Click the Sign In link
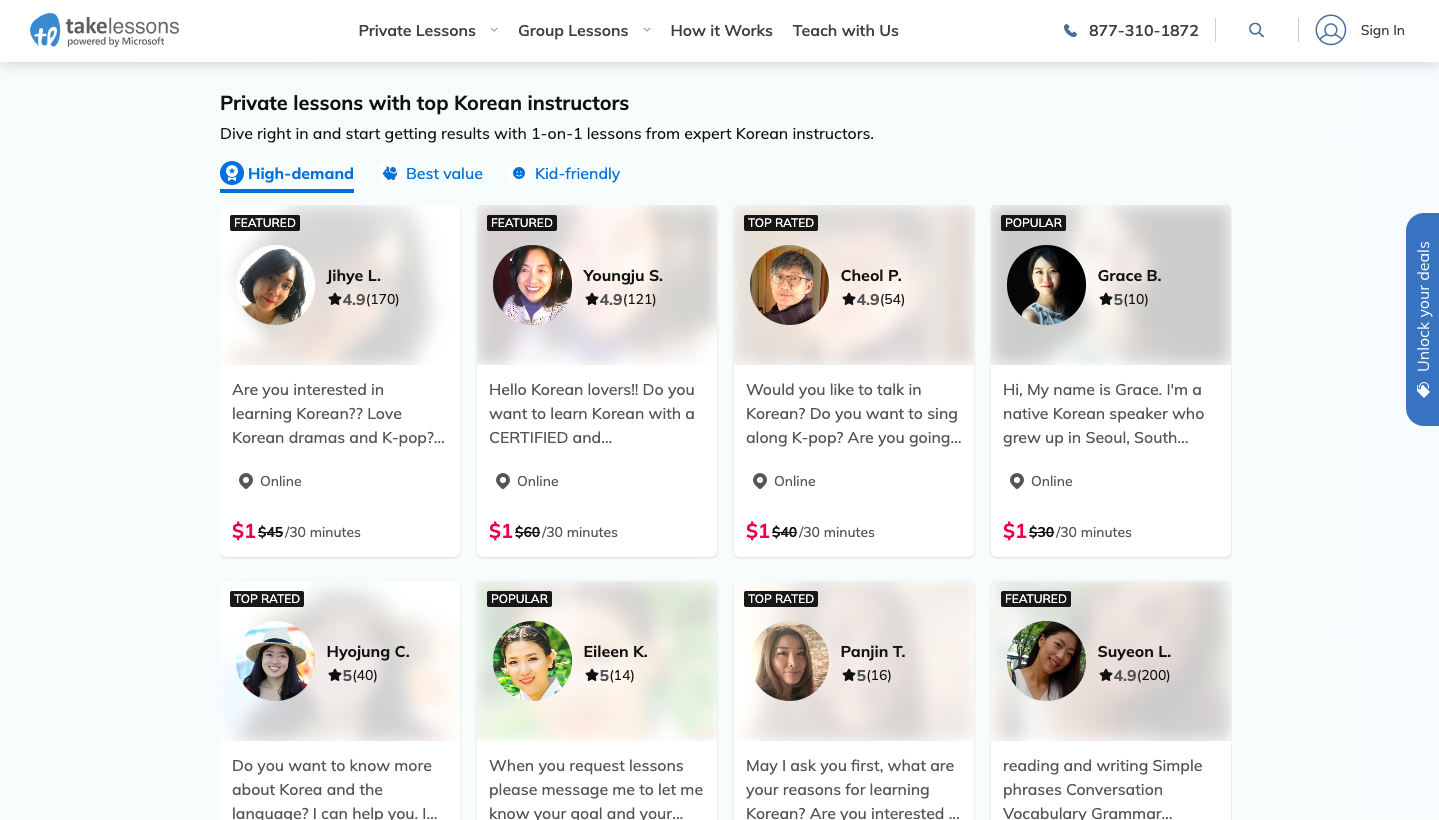 (x=1382, y=31)
